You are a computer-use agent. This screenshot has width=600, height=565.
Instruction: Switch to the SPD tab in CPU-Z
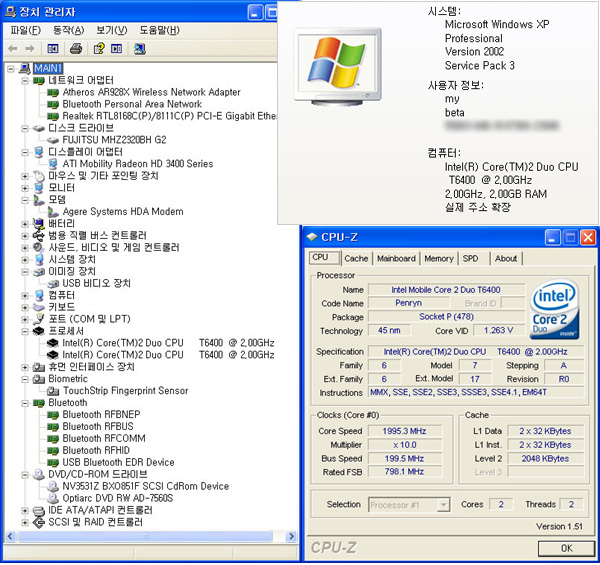(x=470, y=259)
